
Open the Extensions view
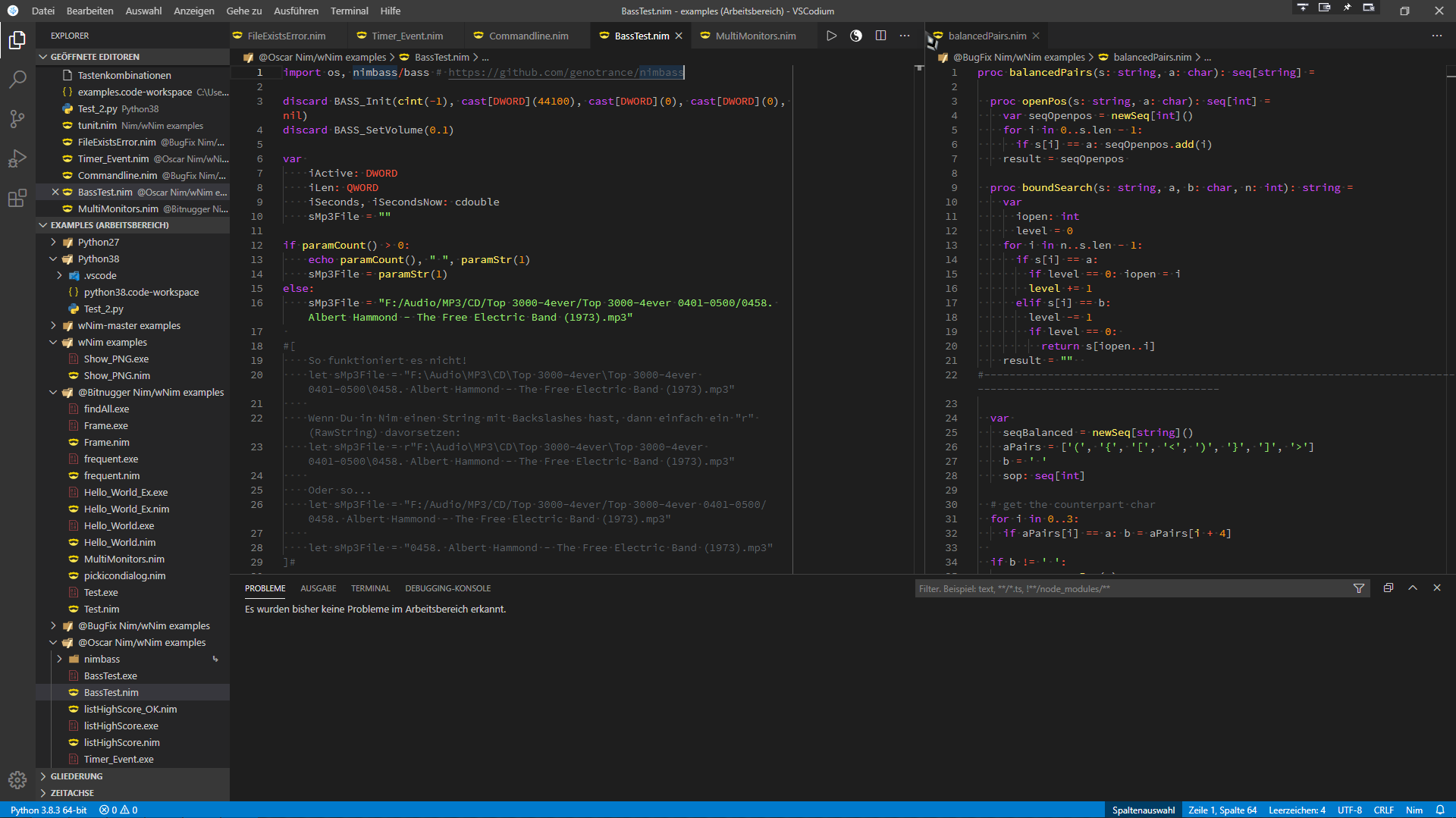pos(17,199)
